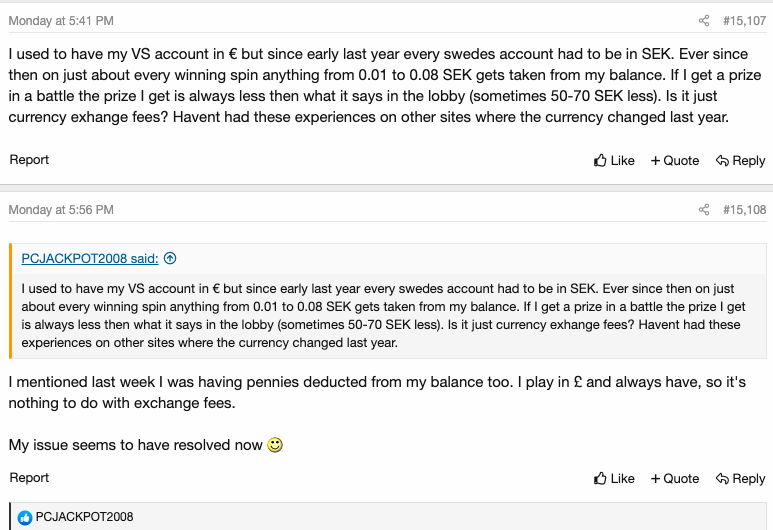Open post number #15,107 permalink

tap(744, 21)
